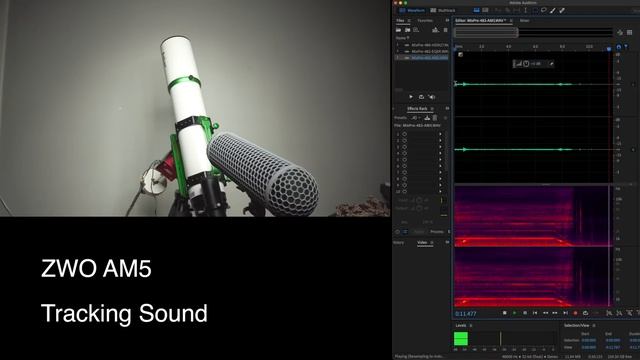Click Move Playhead to Previous button
This screenshot has height=360, width=640.
coord(535,313)
